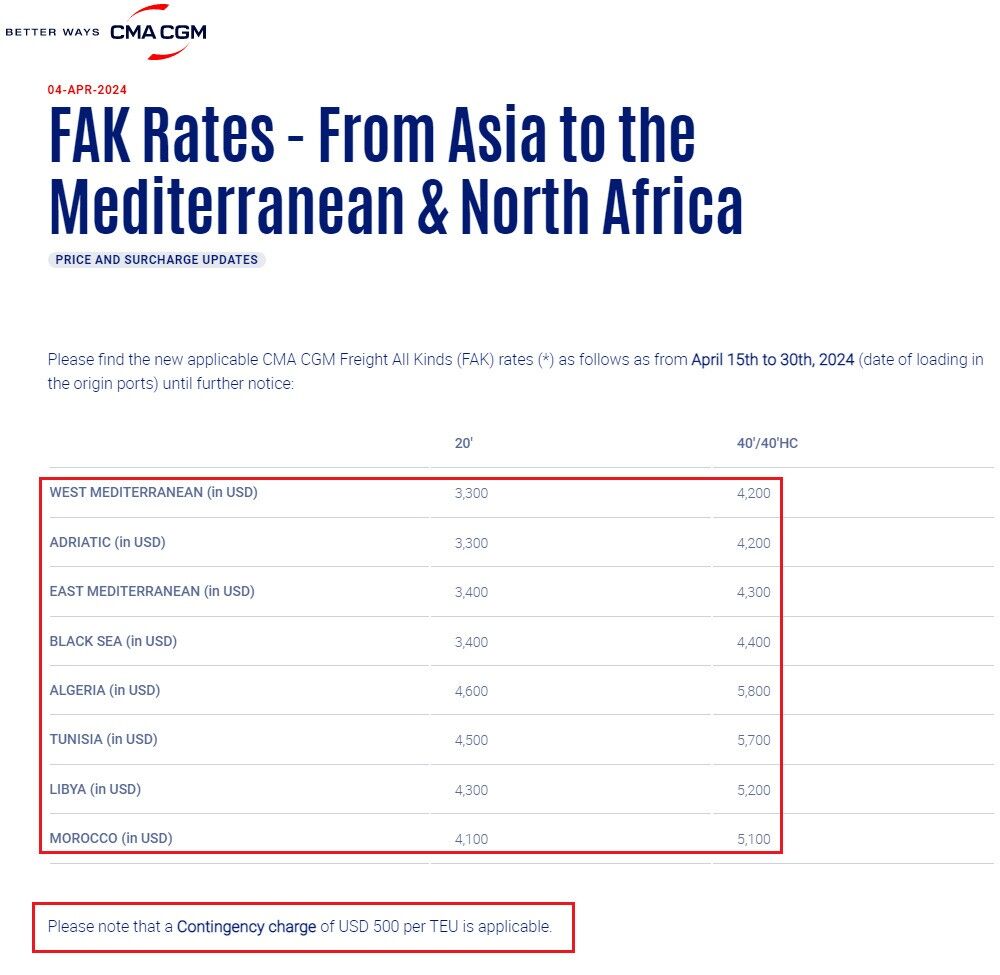
Task: Click the LIBYA (in USD) label
Action: point(95,789)
